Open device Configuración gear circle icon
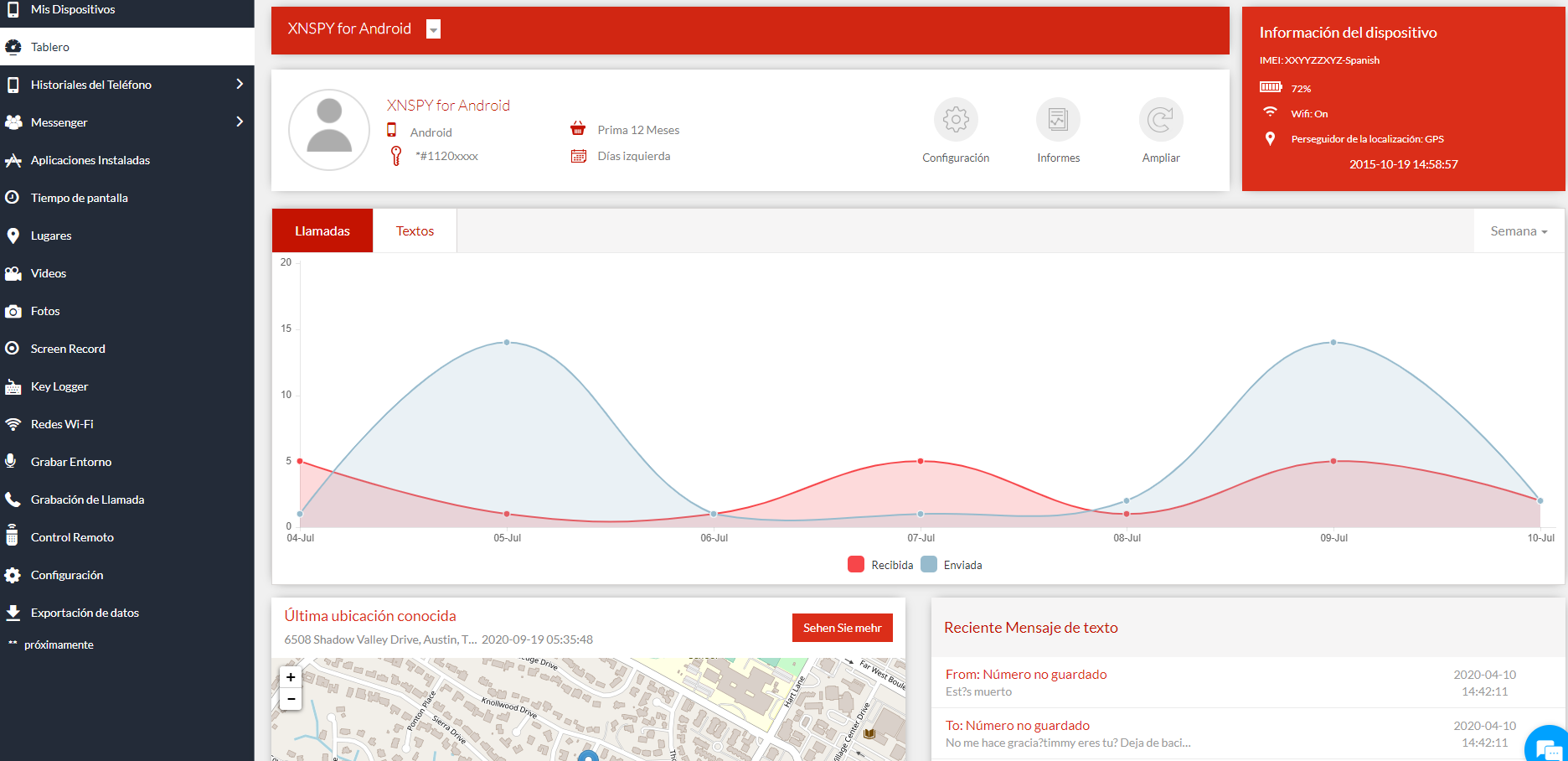Viewport: 1568px width, 761px height. tap(956, 120)
